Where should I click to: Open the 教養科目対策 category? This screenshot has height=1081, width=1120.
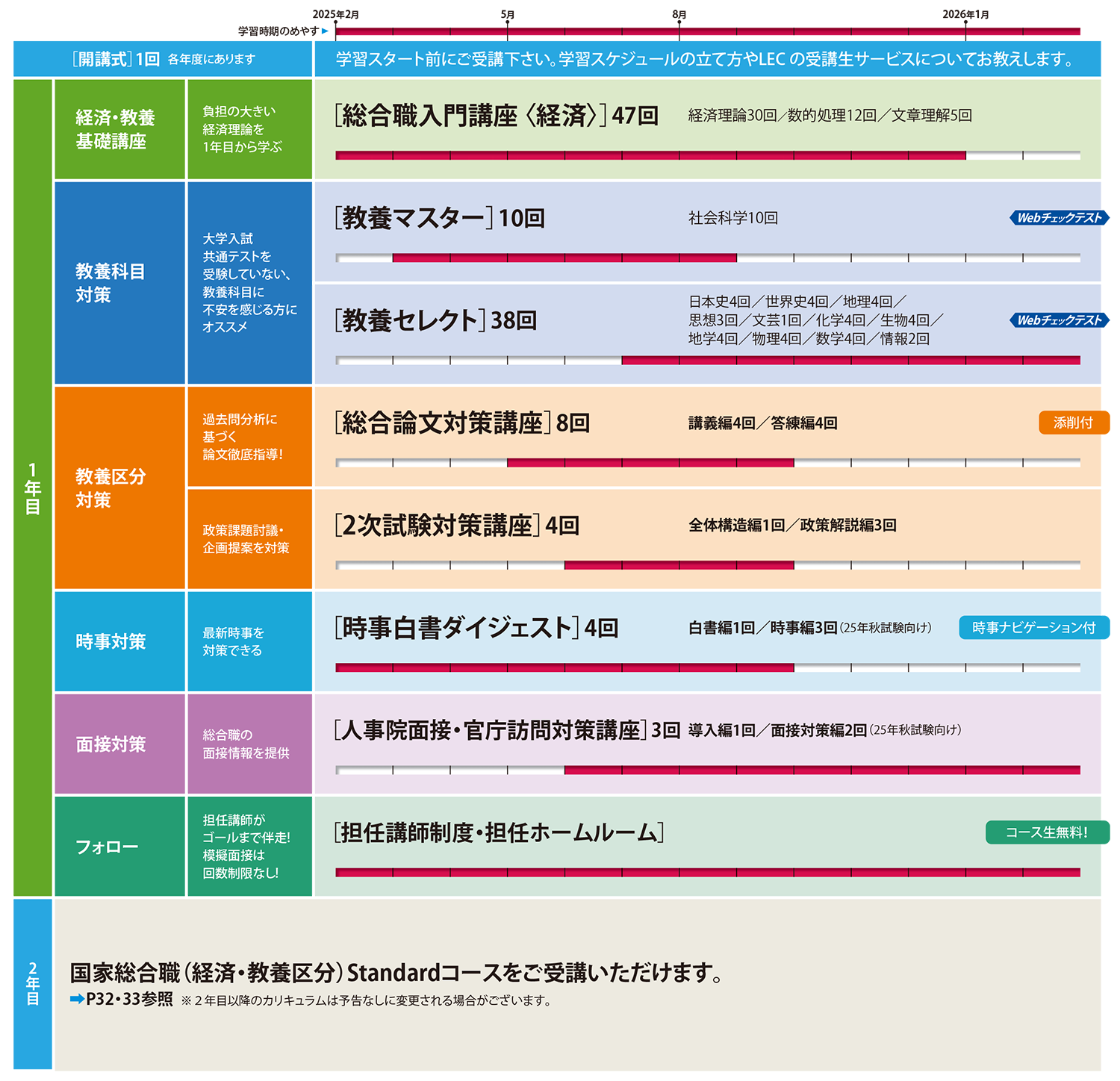[119, 283]
